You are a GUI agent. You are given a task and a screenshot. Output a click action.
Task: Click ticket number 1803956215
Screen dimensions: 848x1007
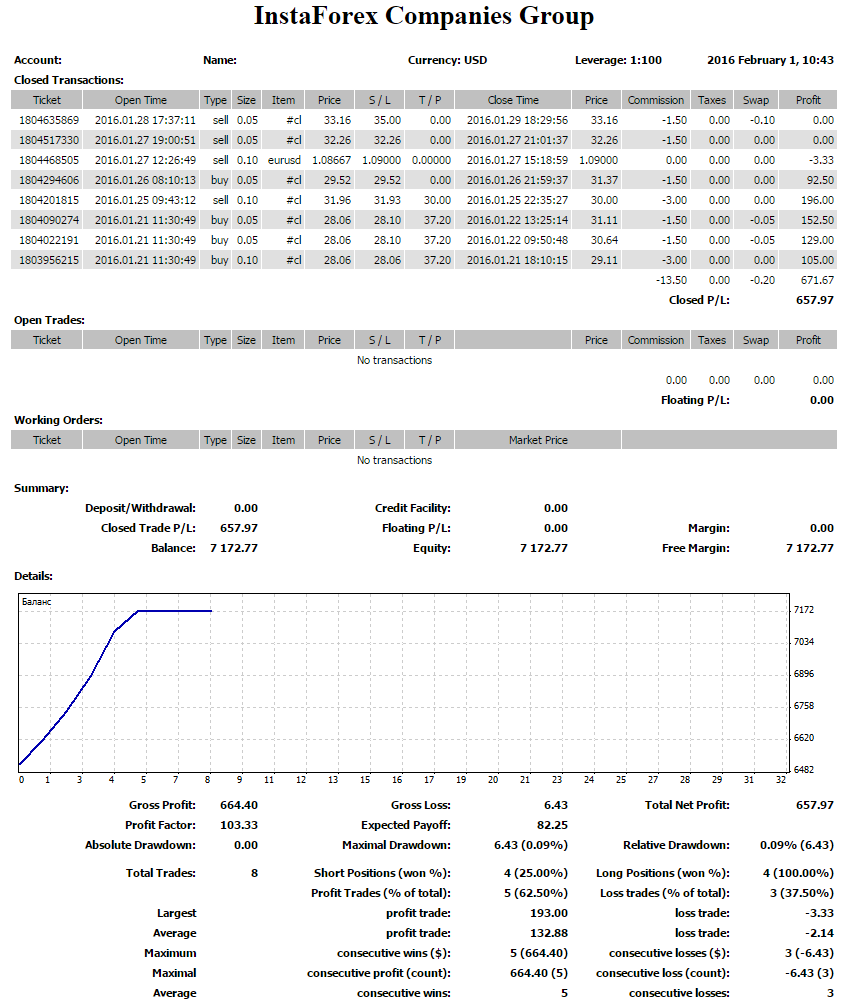point(49,260)
